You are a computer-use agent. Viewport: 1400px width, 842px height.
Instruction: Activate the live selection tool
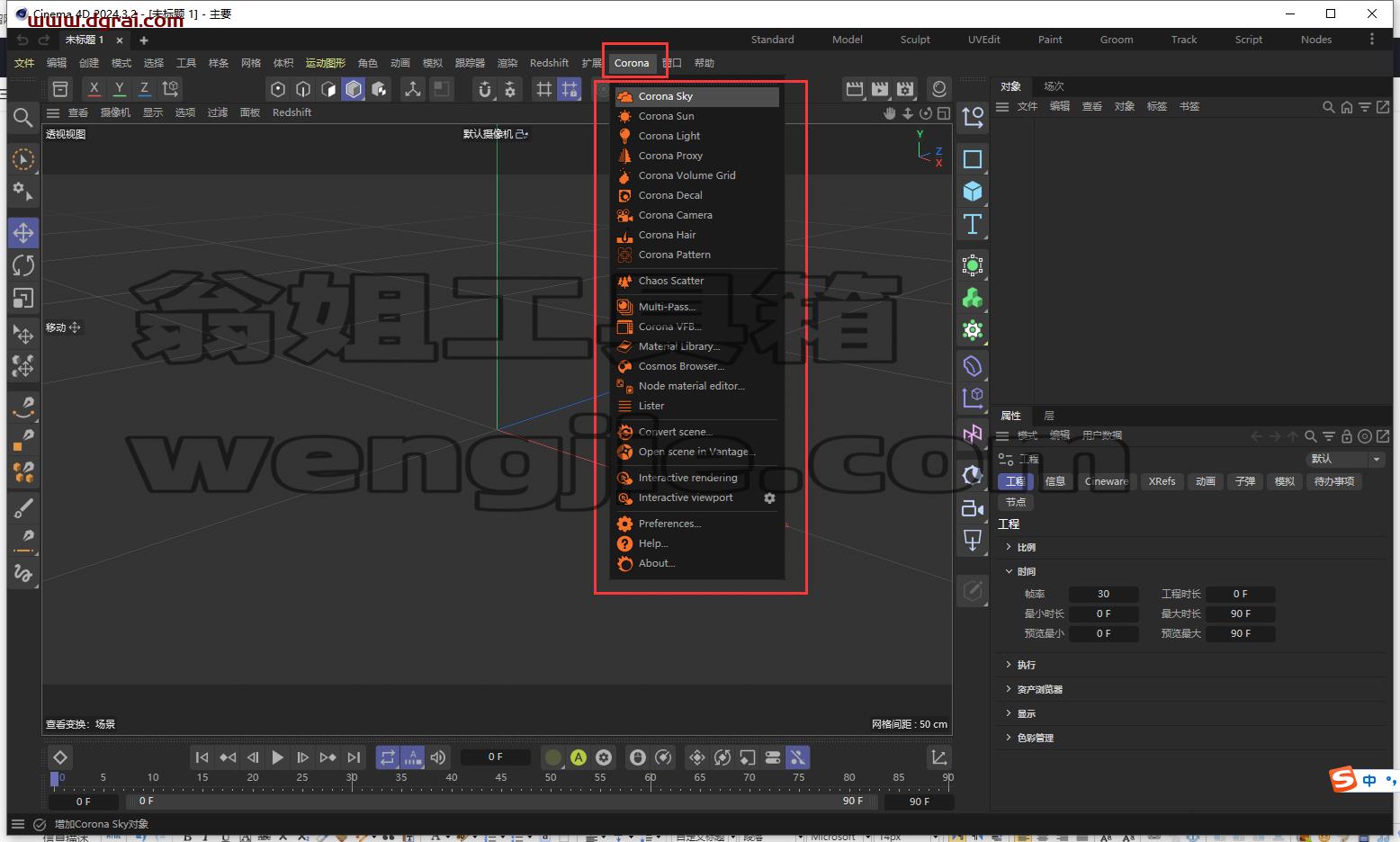[23, 160]
